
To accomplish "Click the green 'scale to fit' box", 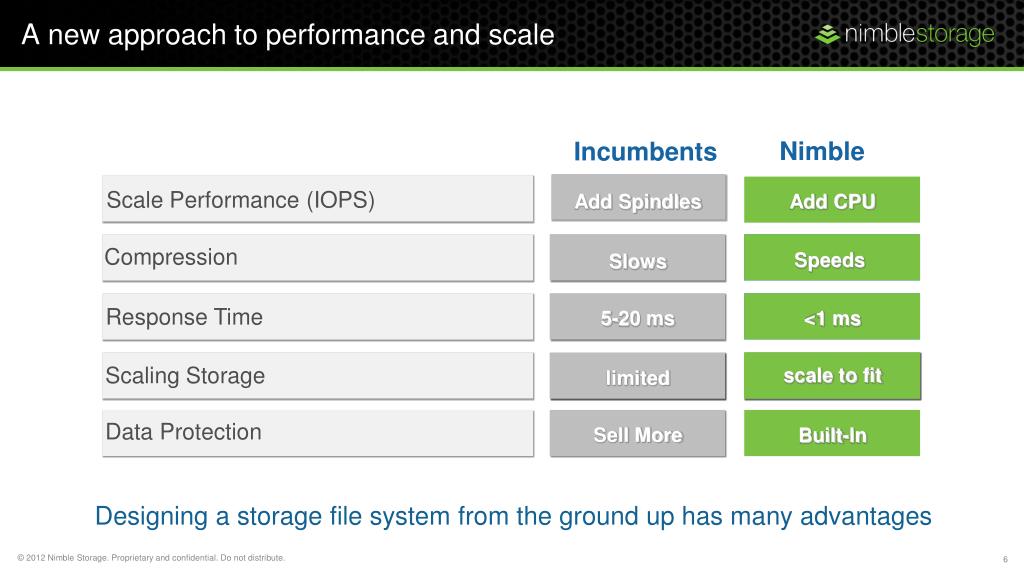I will click(832, 376).
